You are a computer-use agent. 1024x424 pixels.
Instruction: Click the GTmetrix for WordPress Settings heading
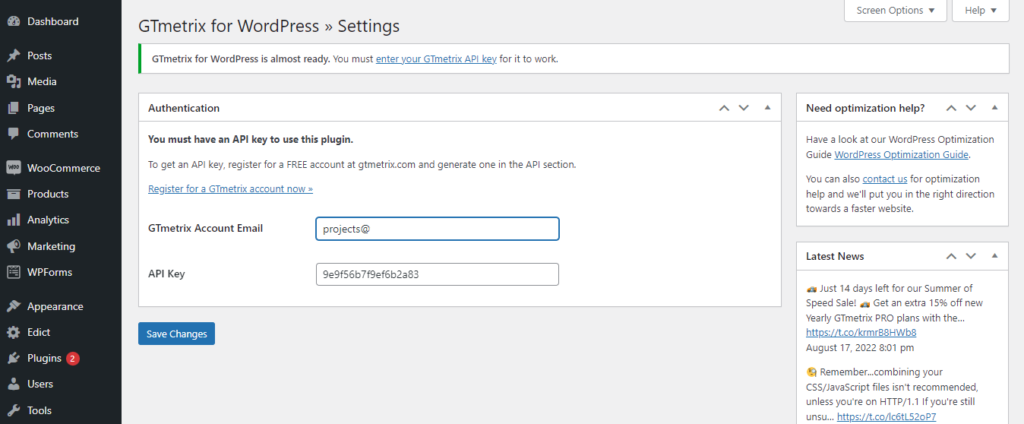tap(269, 26)
